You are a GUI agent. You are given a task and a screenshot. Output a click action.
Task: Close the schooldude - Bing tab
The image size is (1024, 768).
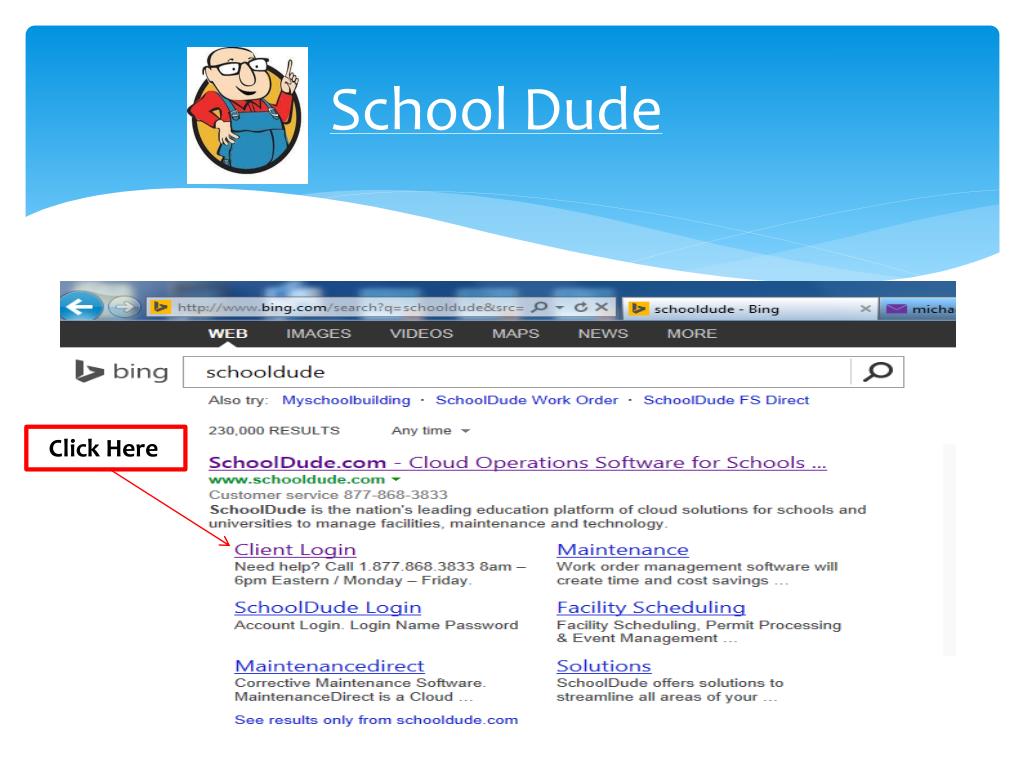[865, 308]
